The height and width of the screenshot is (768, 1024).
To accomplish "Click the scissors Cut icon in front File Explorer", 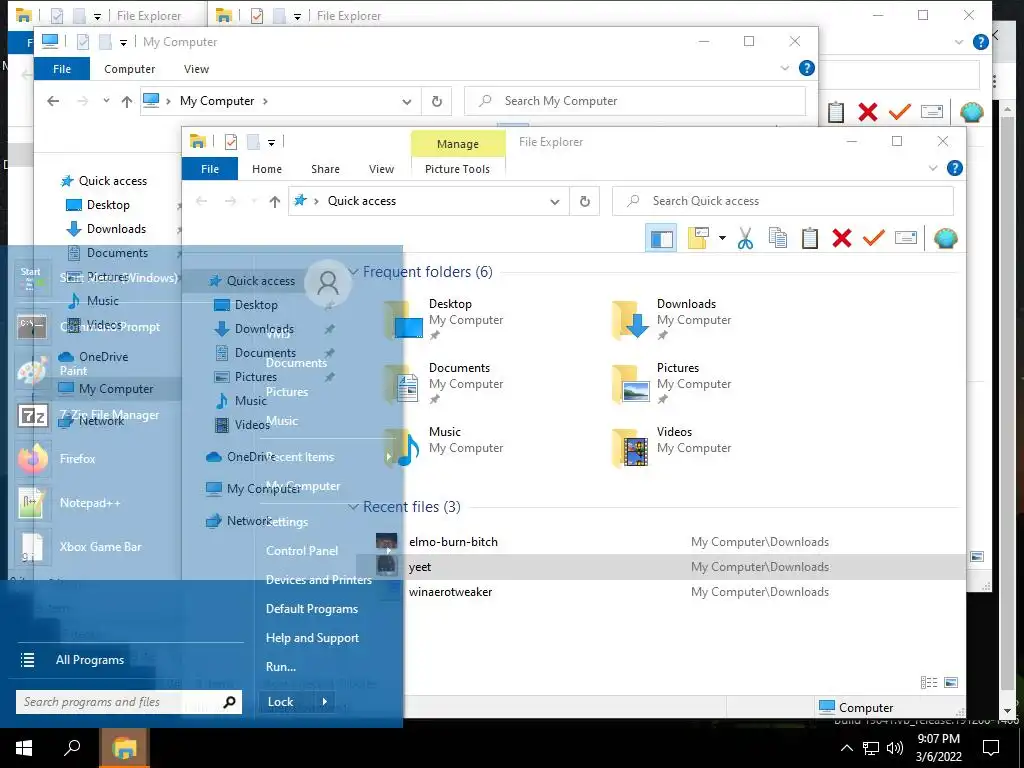I will (745, 238).
